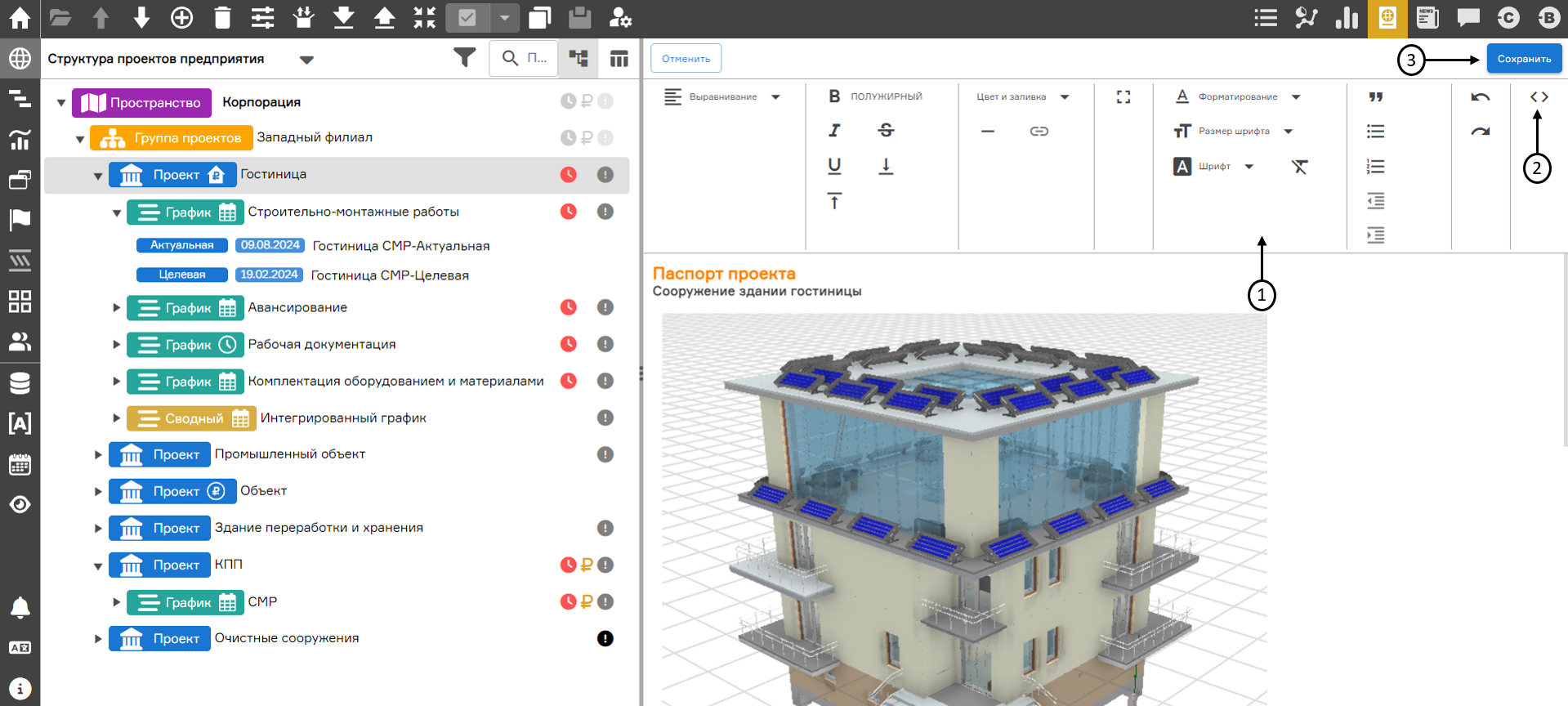This screenshot has height=706, width=1568.
Task: Click the horizontal rule dash icon
Action: (x=988, y=131)
